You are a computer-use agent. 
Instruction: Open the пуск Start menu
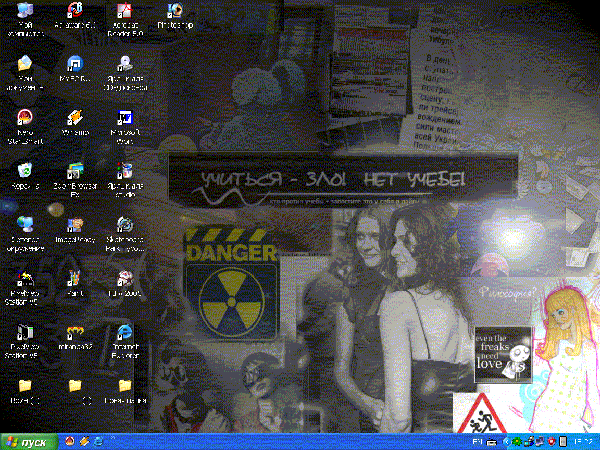(x=29, y=442)
